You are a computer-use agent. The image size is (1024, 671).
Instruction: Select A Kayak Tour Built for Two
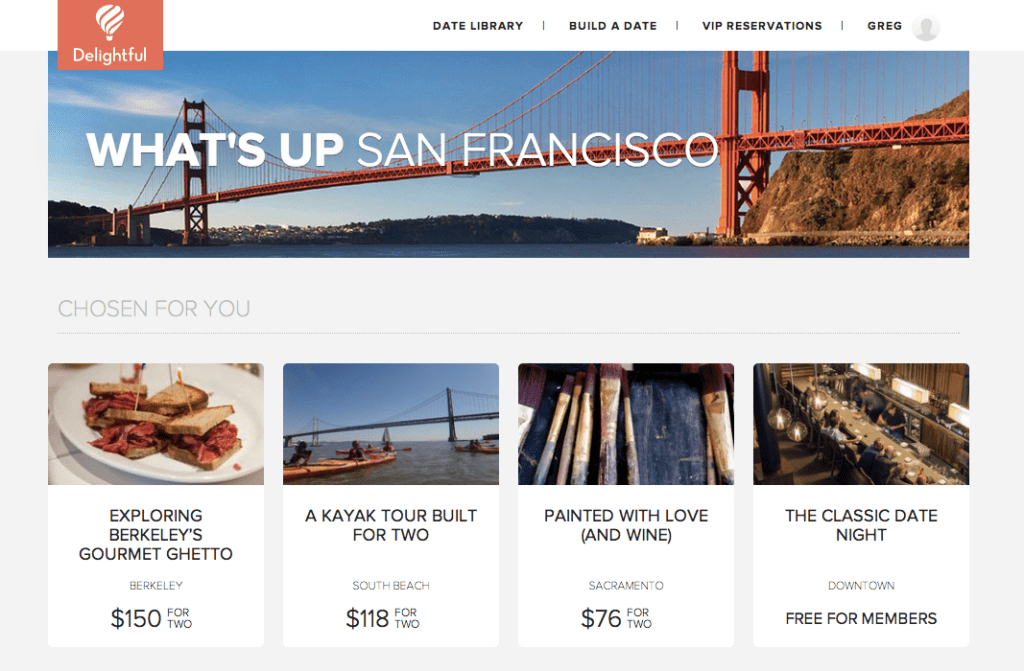pos(391,525)
